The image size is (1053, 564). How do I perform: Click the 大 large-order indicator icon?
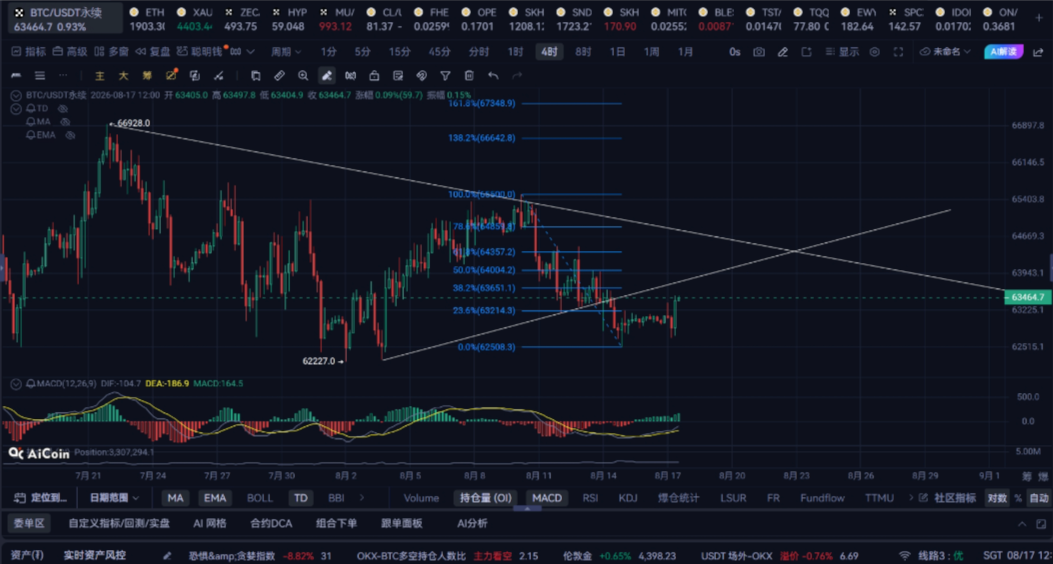click(123, 76)
